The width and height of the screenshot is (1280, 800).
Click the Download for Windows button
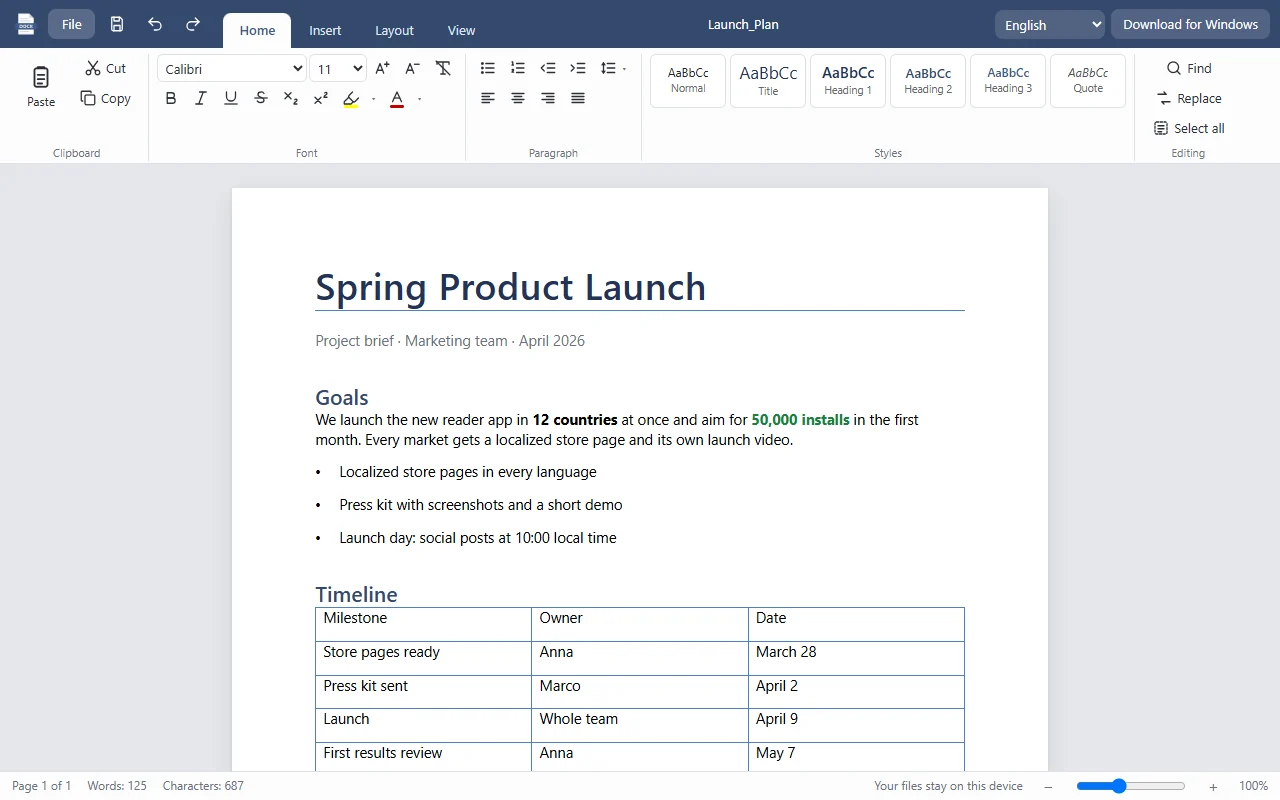tap(1190, 24)
